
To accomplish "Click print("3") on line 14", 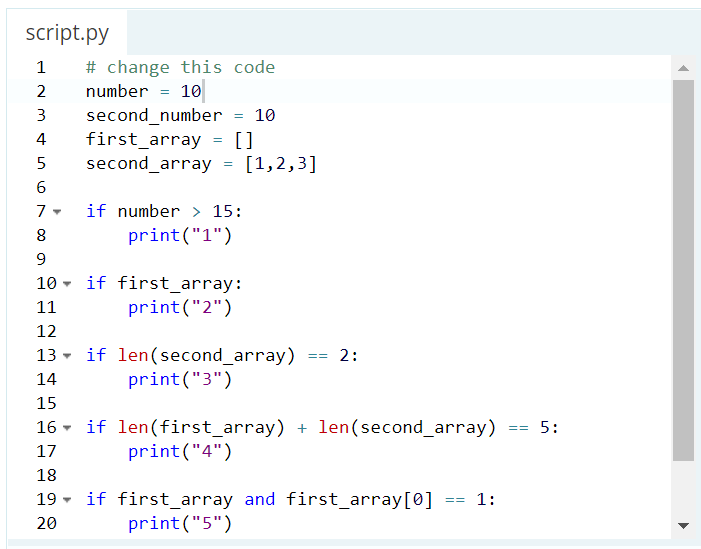I will [x=180, y=380].
